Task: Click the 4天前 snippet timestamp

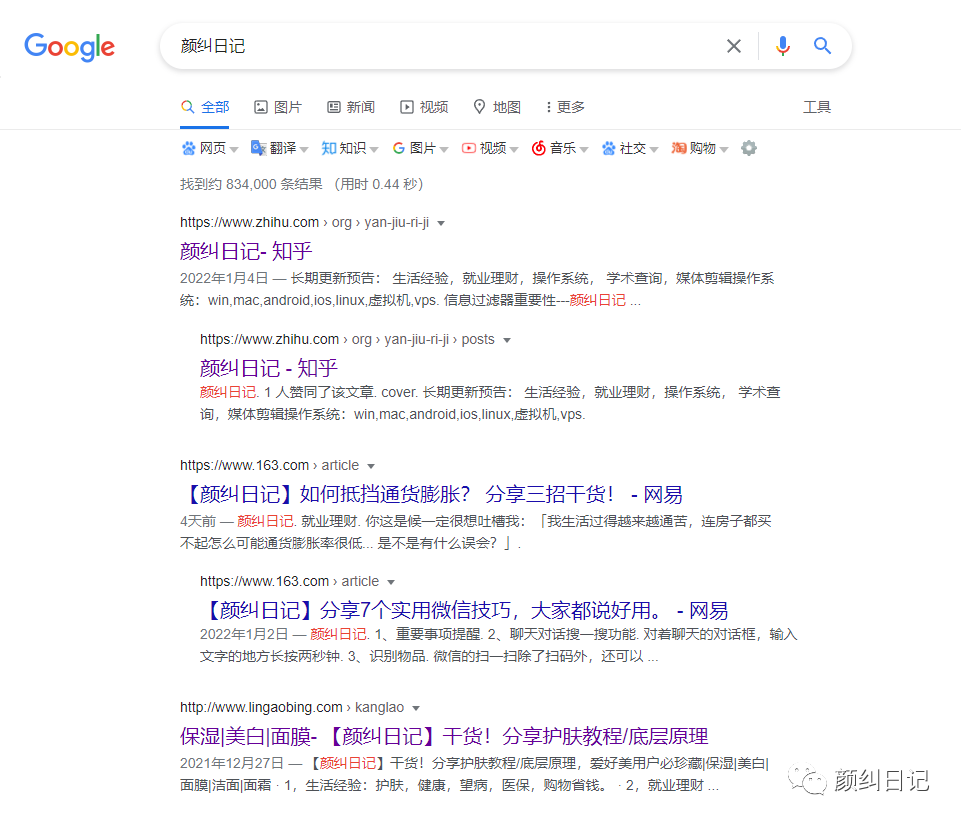Action: 198,521
